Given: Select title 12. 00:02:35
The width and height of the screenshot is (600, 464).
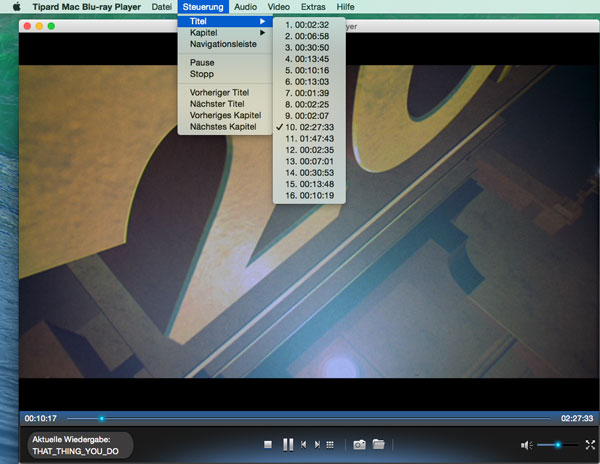Looking at the screenshot, I should point(309,150).
